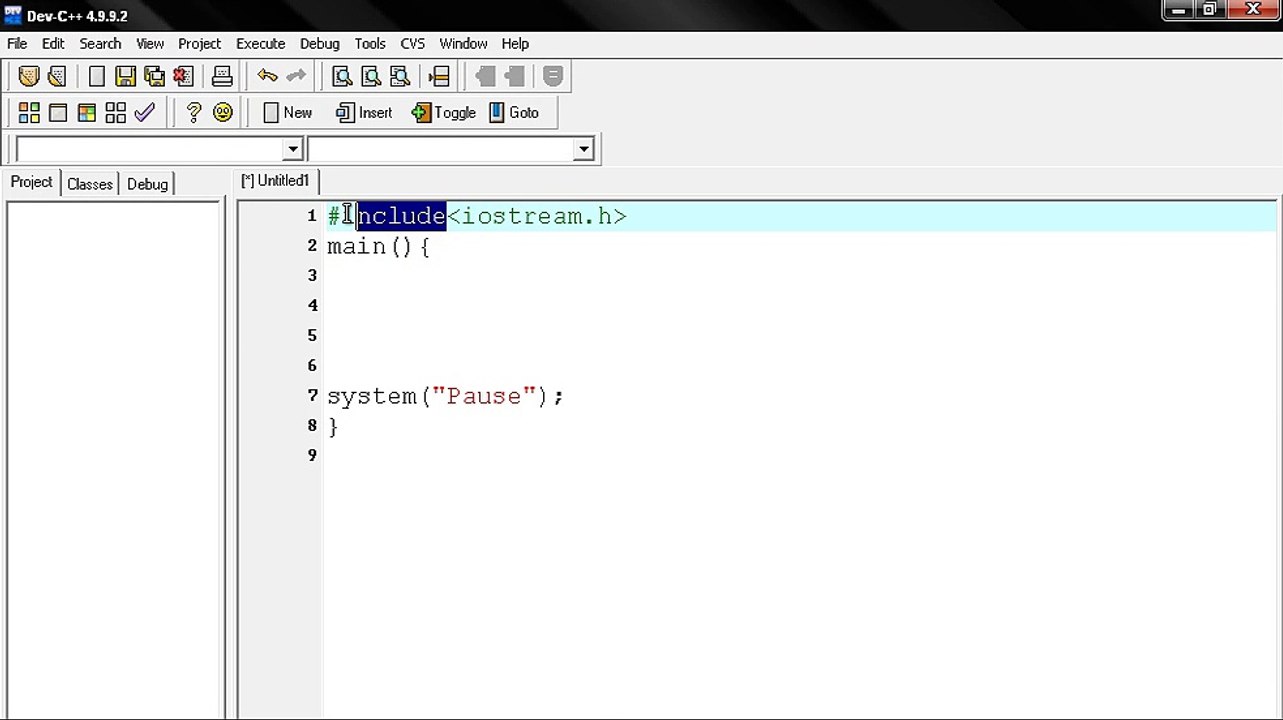Click the Dev-C++ title bar application icon
1283x720 pixels.
pyautogui.click(x=12, y=15)
